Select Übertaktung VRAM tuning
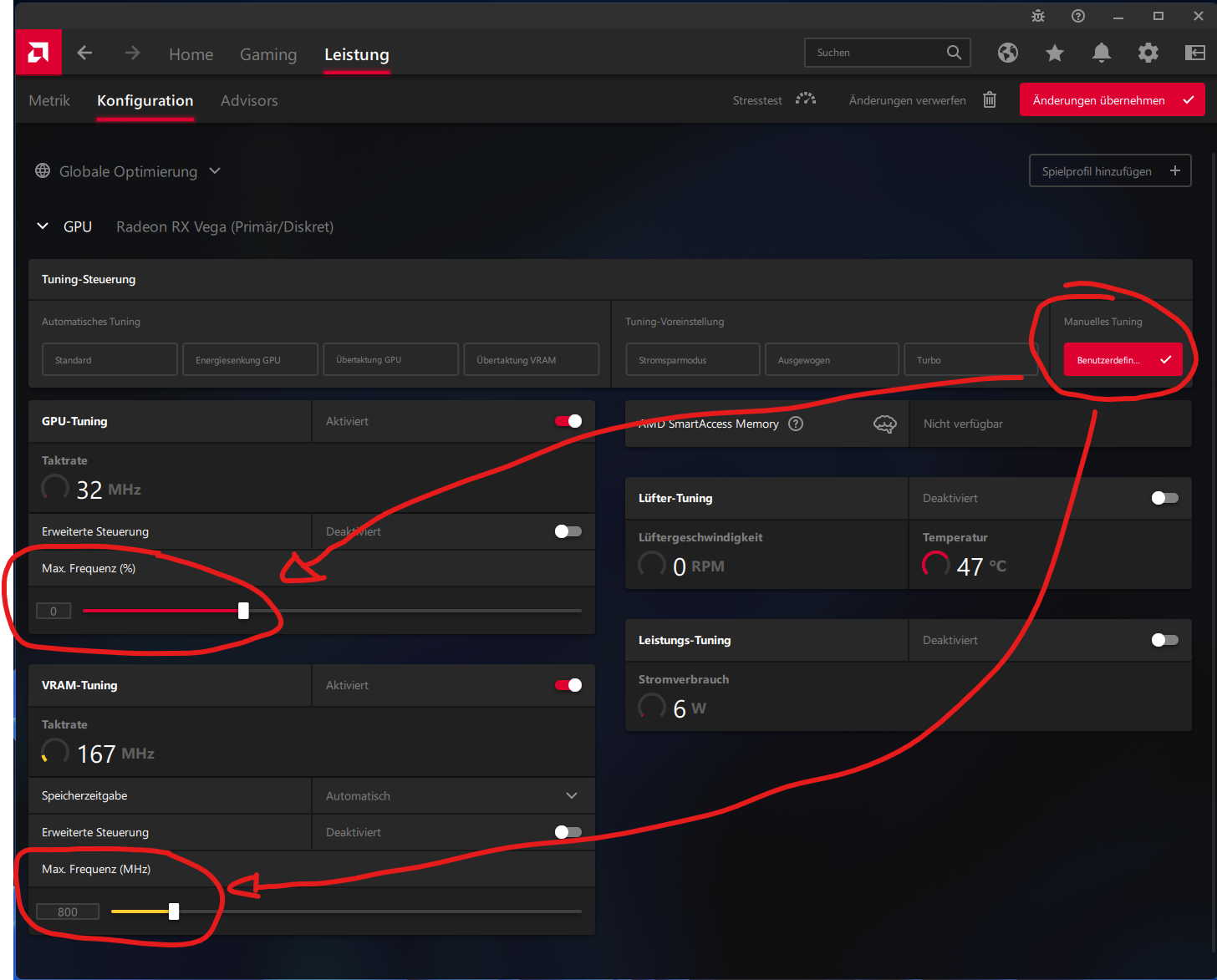This screenshot has width=1217, height=980. pos(532,359)
